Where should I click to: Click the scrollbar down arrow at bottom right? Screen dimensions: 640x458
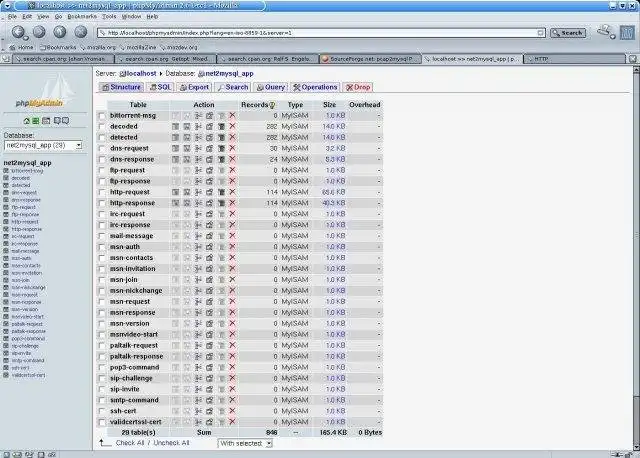pos(636,447)
